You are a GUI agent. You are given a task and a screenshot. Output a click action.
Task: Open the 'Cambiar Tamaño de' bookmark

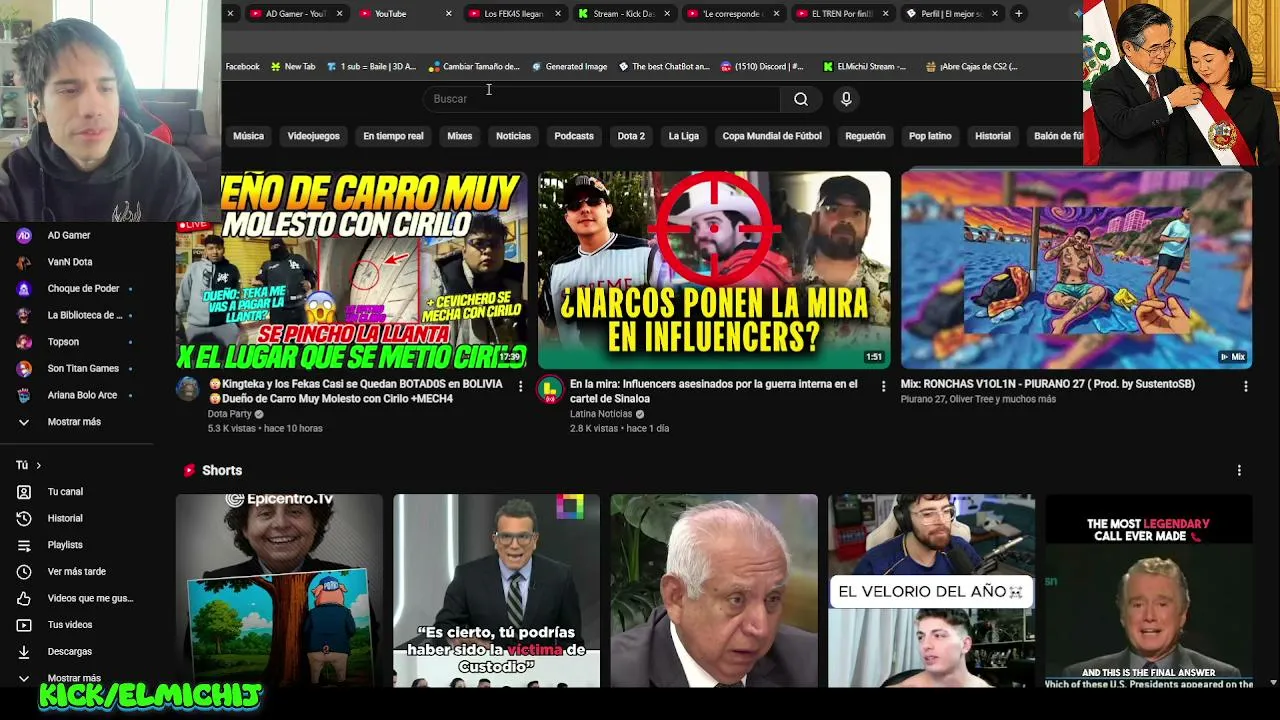[x=474, y=67]
